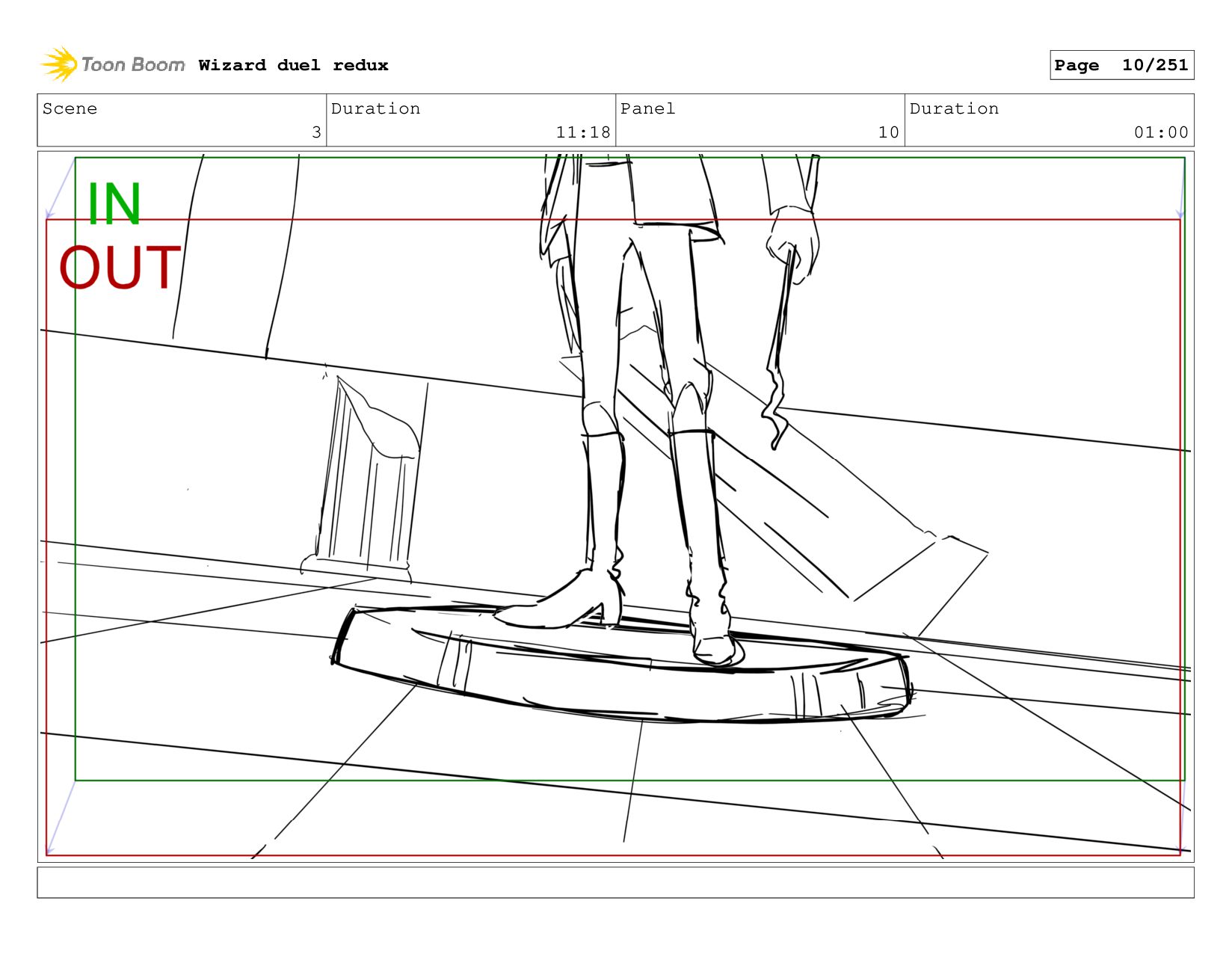This screenshot has height=954, width=1232.
Task: Click the green 'IN' camera label
Action: 114,203
